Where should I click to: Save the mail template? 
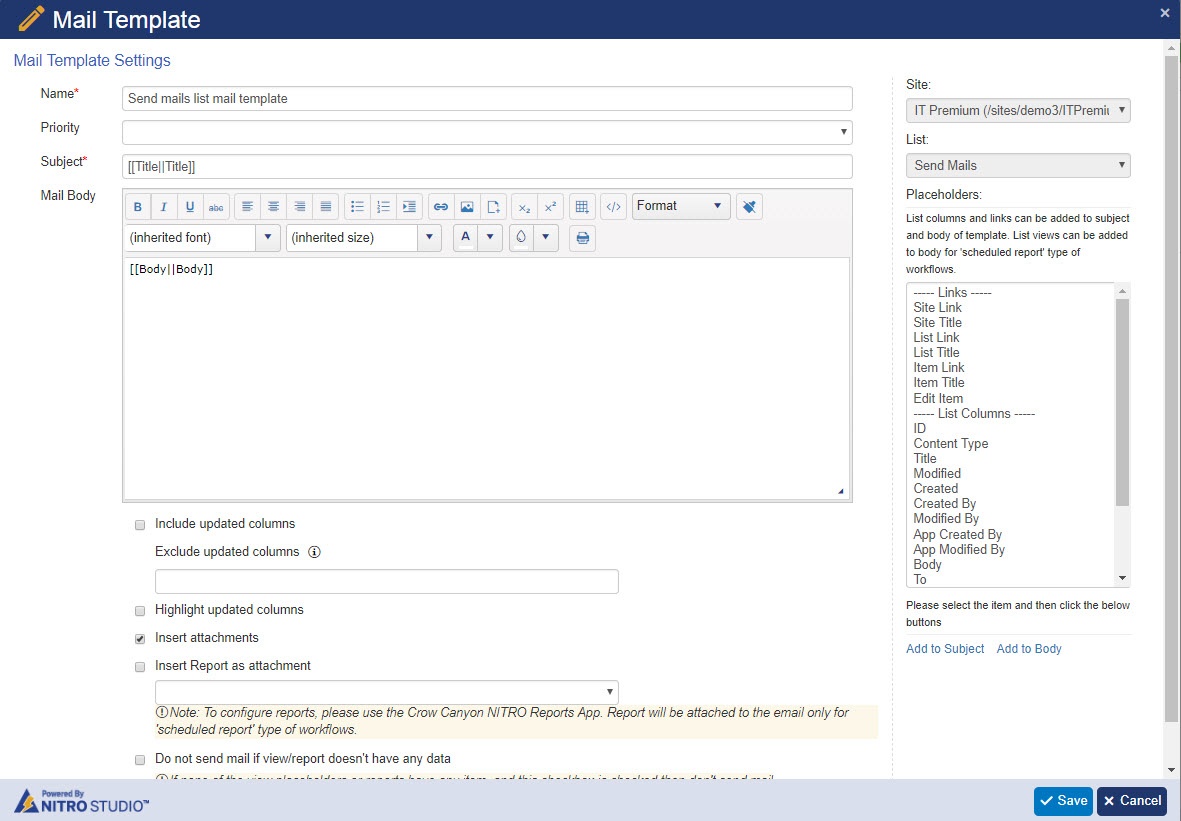click(1064, 801)
